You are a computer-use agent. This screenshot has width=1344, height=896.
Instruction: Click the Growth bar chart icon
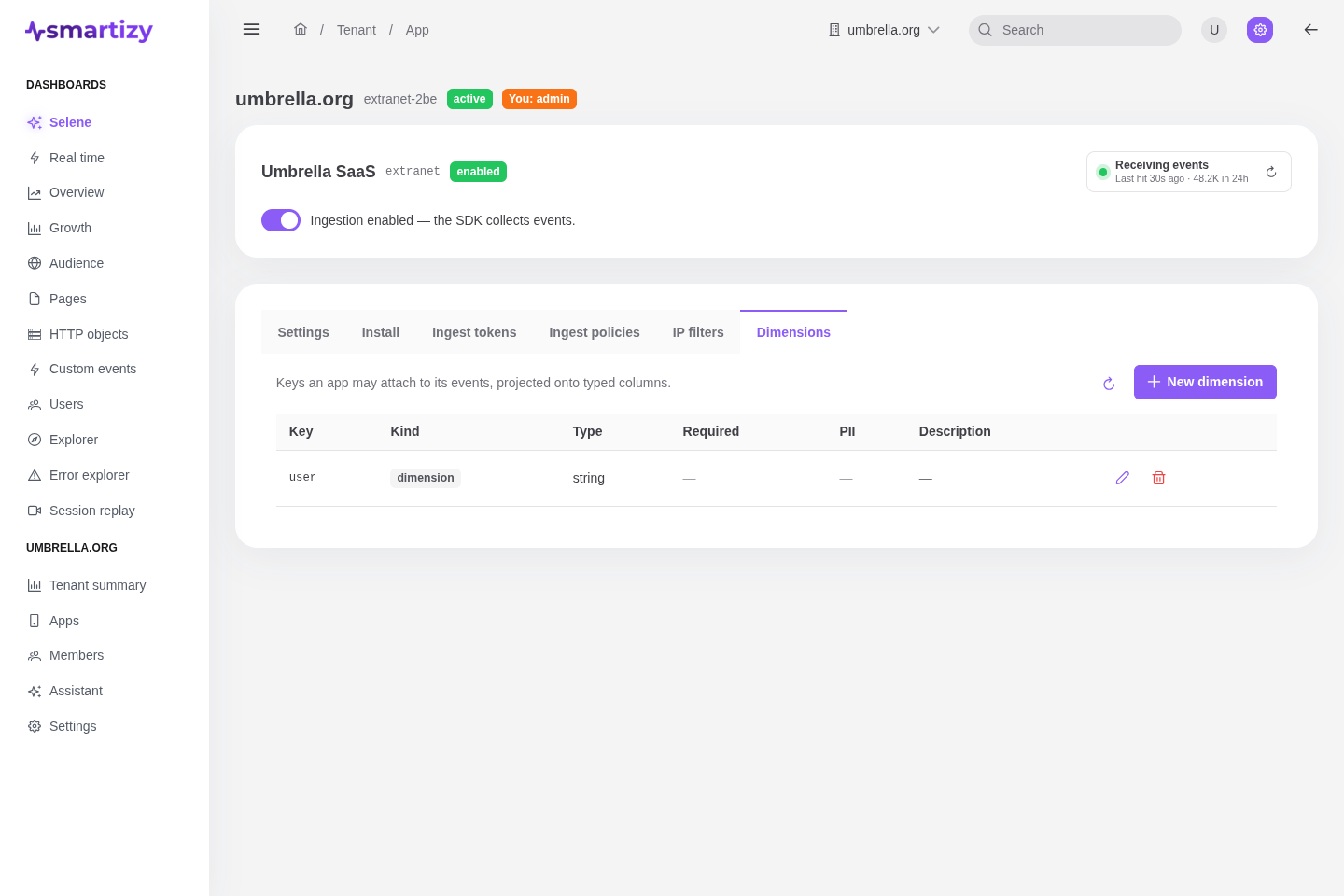35,228
